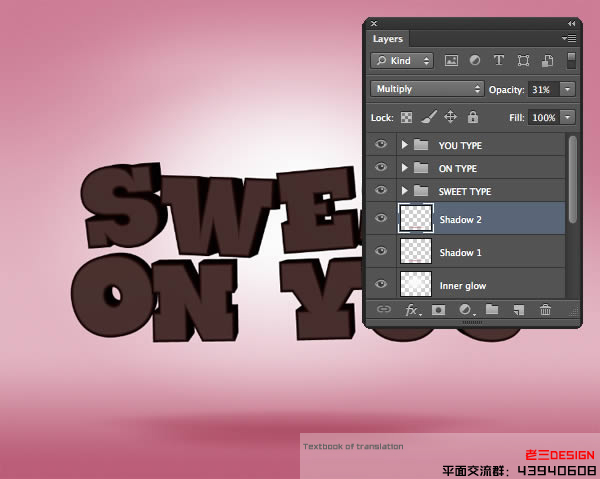600x479 pixels.
Task: Toggle visibility of Shadow 2 layer
Action: pos(381,219)
